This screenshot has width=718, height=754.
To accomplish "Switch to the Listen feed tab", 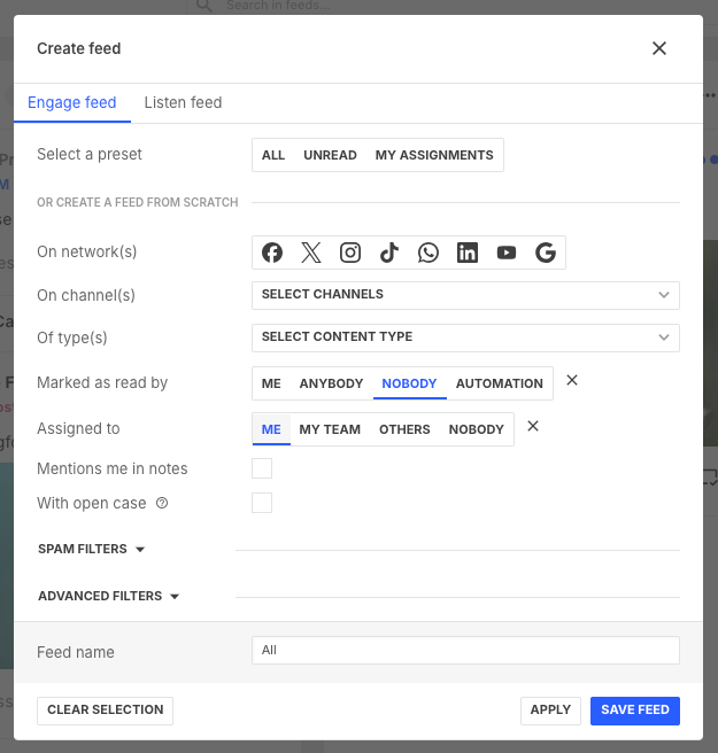I will click(x=183, y=103).
